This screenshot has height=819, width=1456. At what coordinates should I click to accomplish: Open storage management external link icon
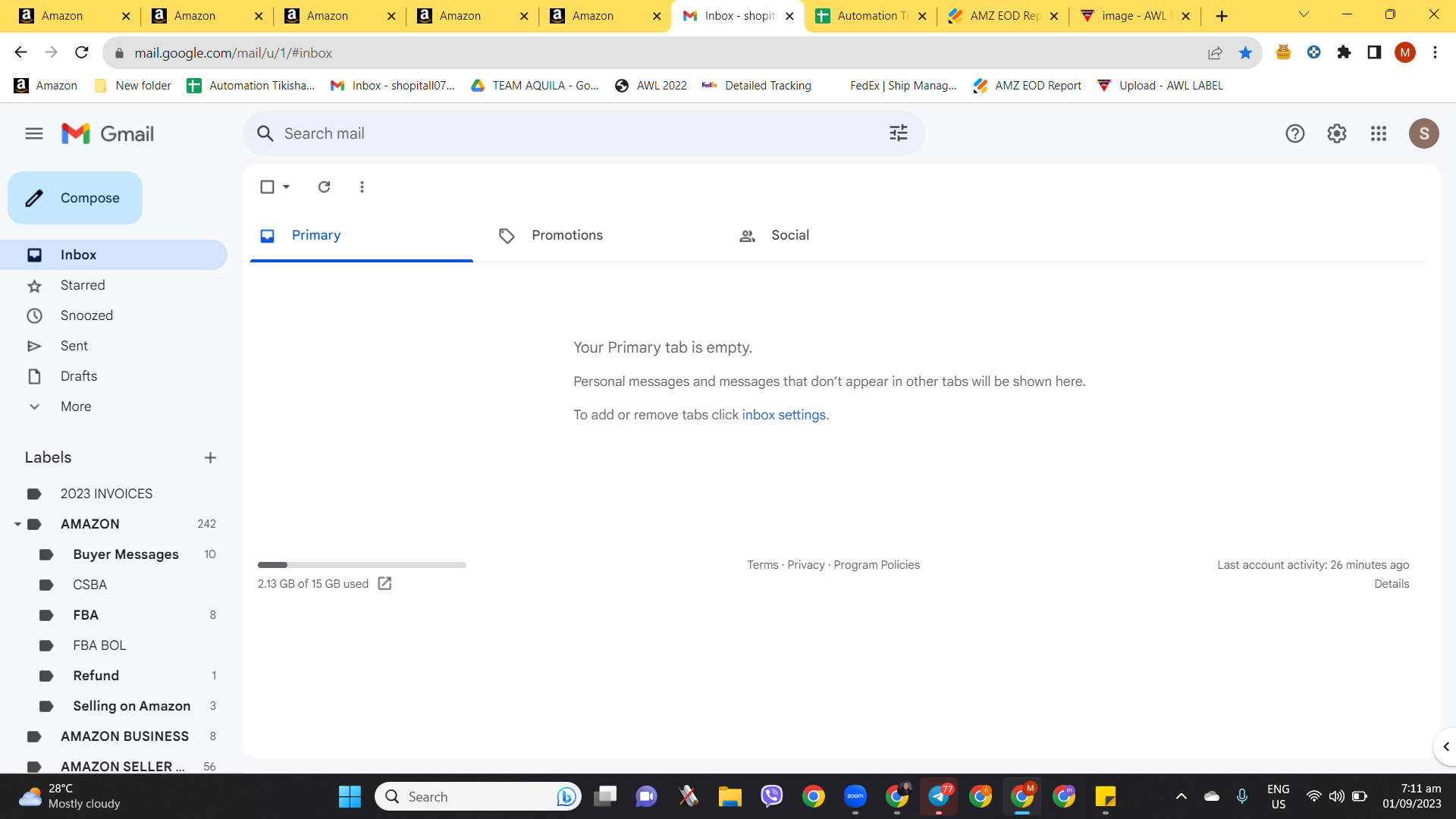(x=384, y=583)
